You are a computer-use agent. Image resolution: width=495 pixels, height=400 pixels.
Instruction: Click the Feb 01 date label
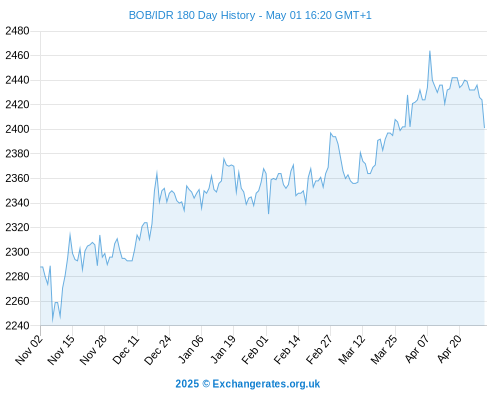pos(255,349)
